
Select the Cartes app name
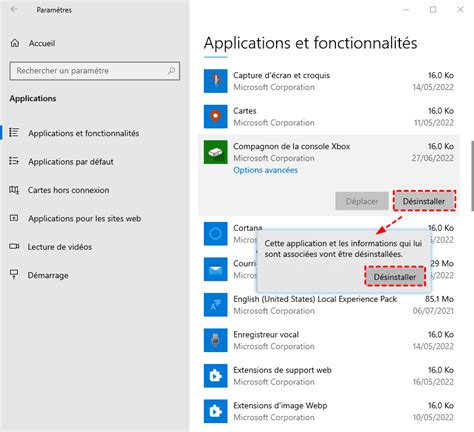click(245, 111)
